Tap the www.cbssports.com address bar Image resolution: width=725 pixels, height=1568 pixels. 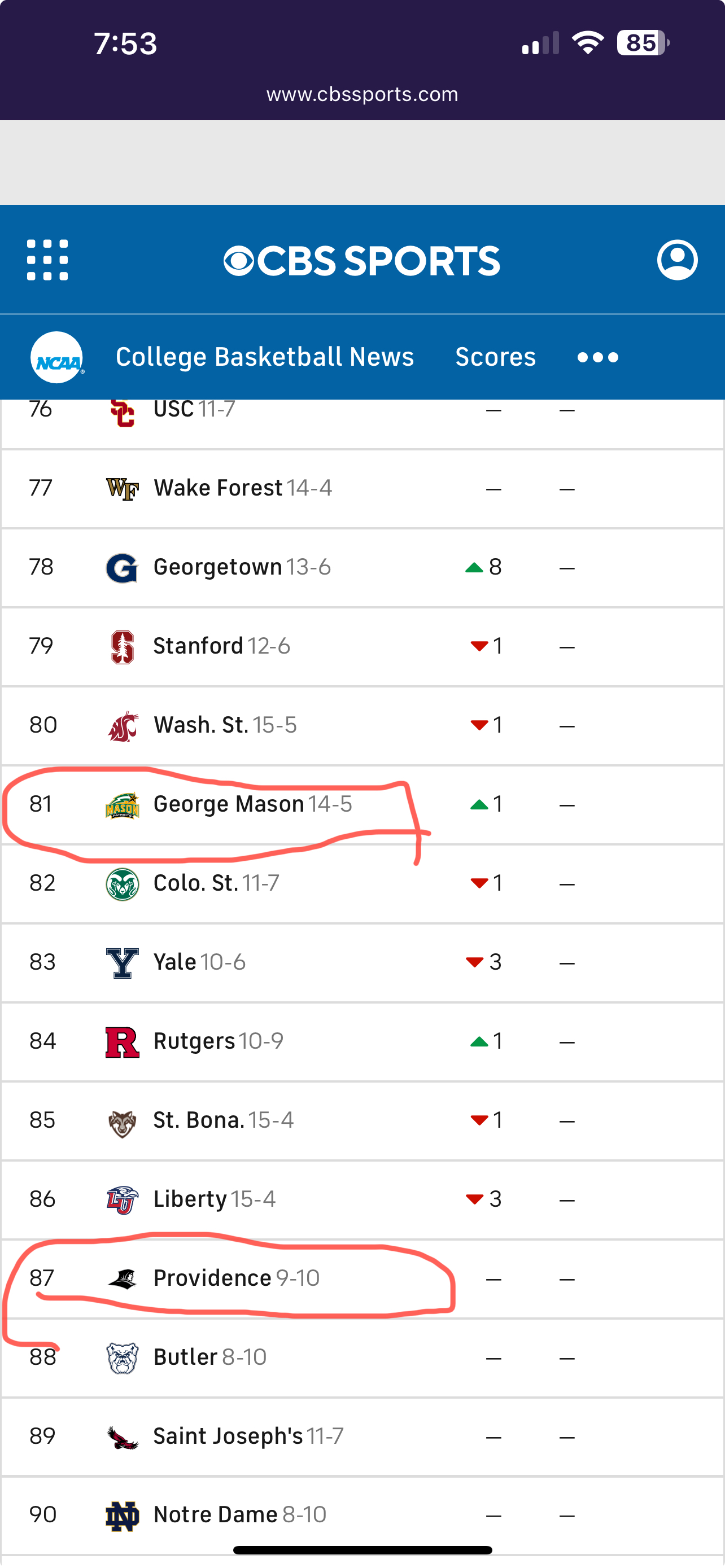[x=362, y=94]
